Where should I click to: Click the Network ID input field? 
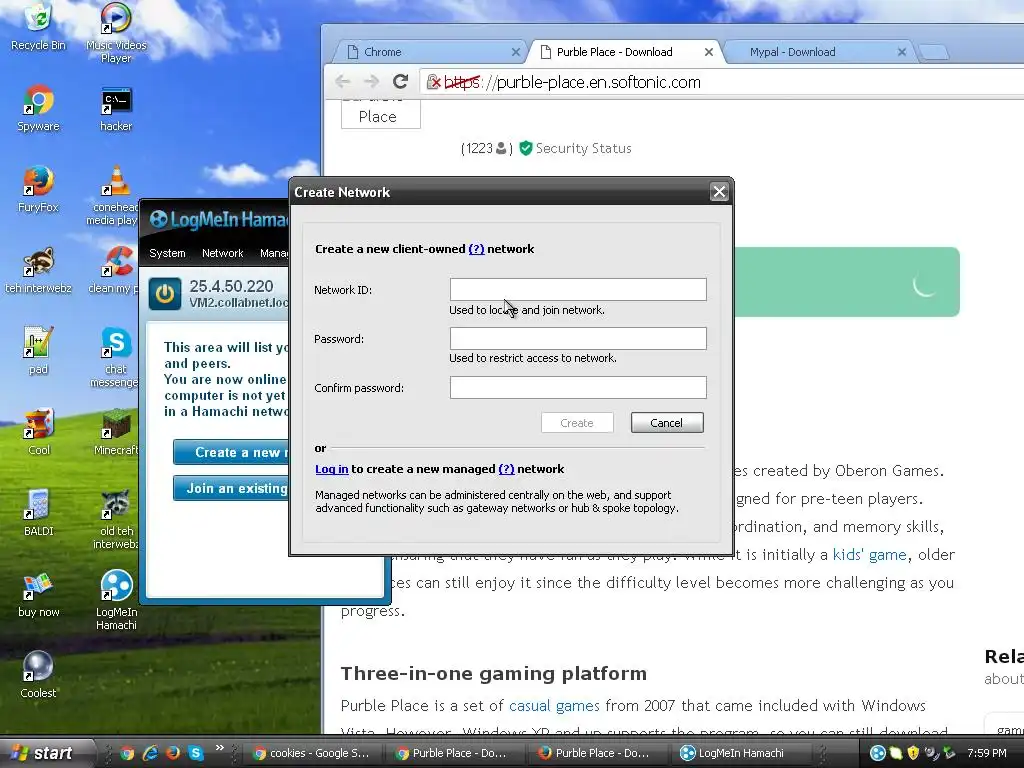point(578,289)
